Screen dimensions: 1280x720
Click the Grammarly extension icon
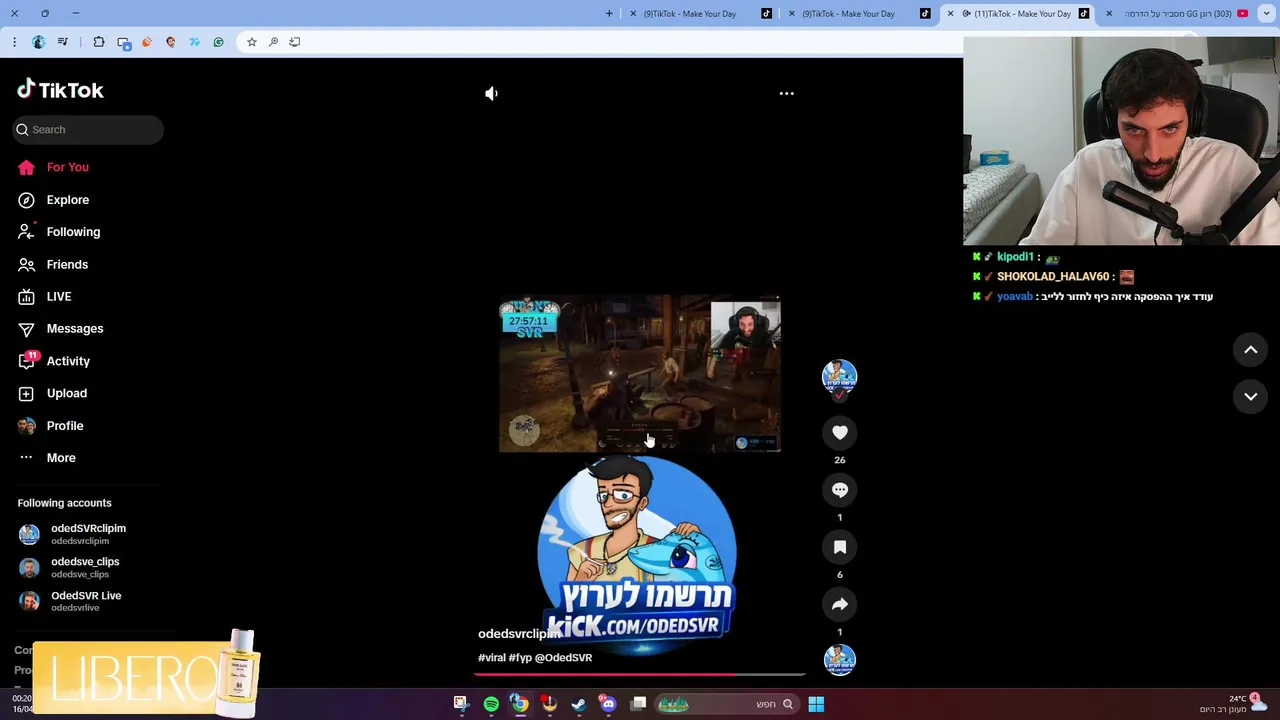click(219, 42)
